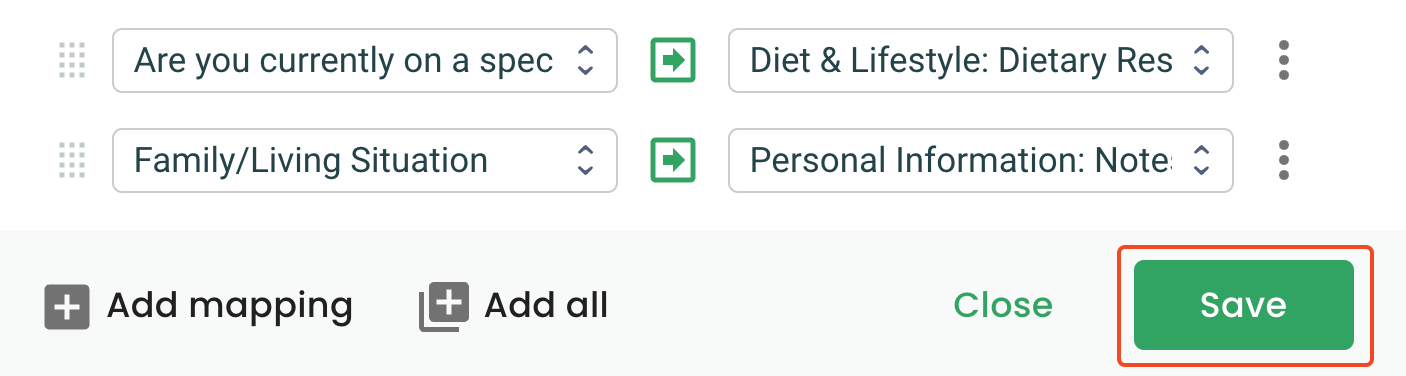Click chevron arrows on Diet & Lifestyle selector
Image resolution: width=1406 pixels, height=376 pixels.
coord(1202,61)
